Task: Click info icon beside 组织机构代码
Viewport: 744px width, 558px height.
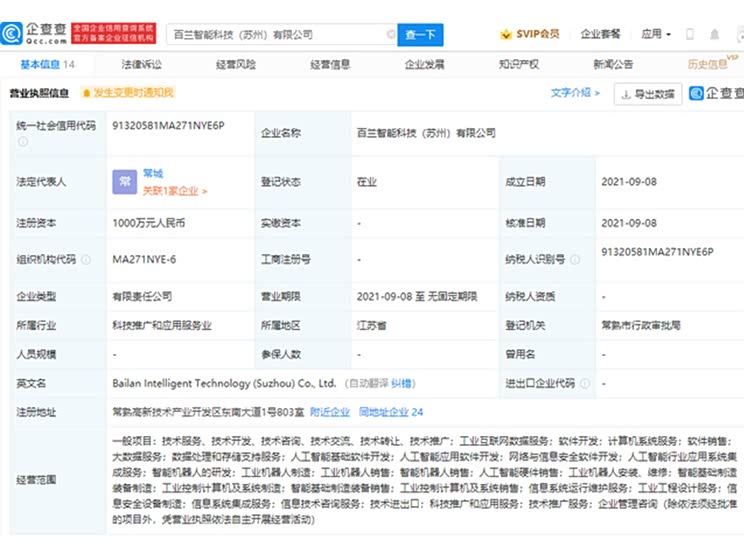Action: tap(86, 259)
